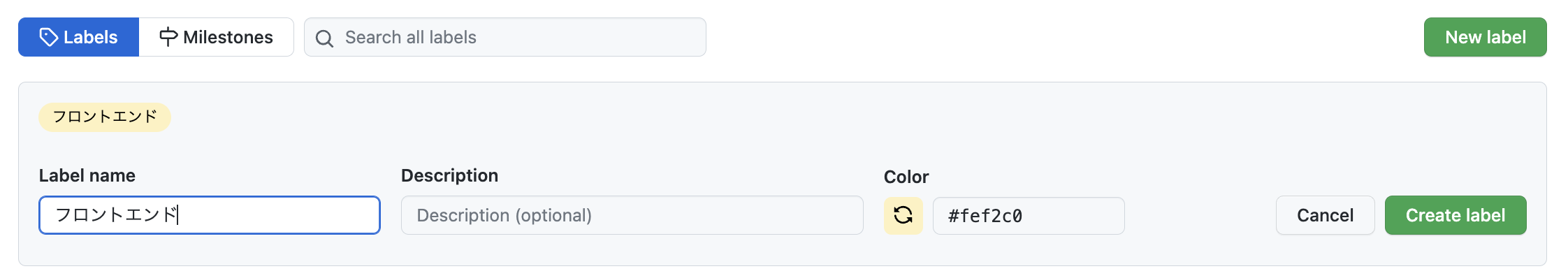Click the word "Milestones" in the tab bar
The width and height of the screenshot is (1568, 278).
click(x=228, y=37)
